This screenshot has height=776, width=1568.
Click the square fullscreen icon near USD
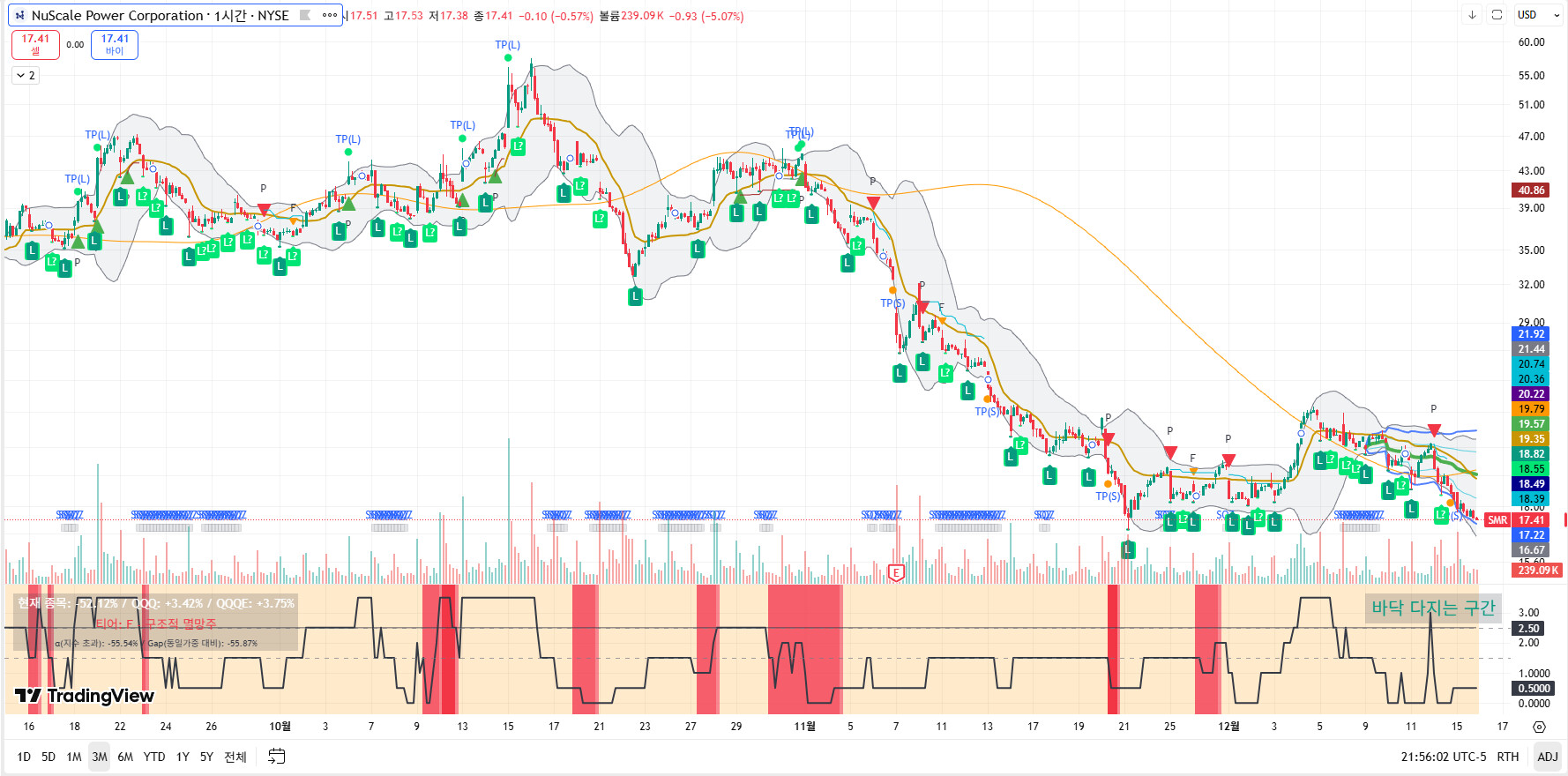click(x=1497, y=15)
